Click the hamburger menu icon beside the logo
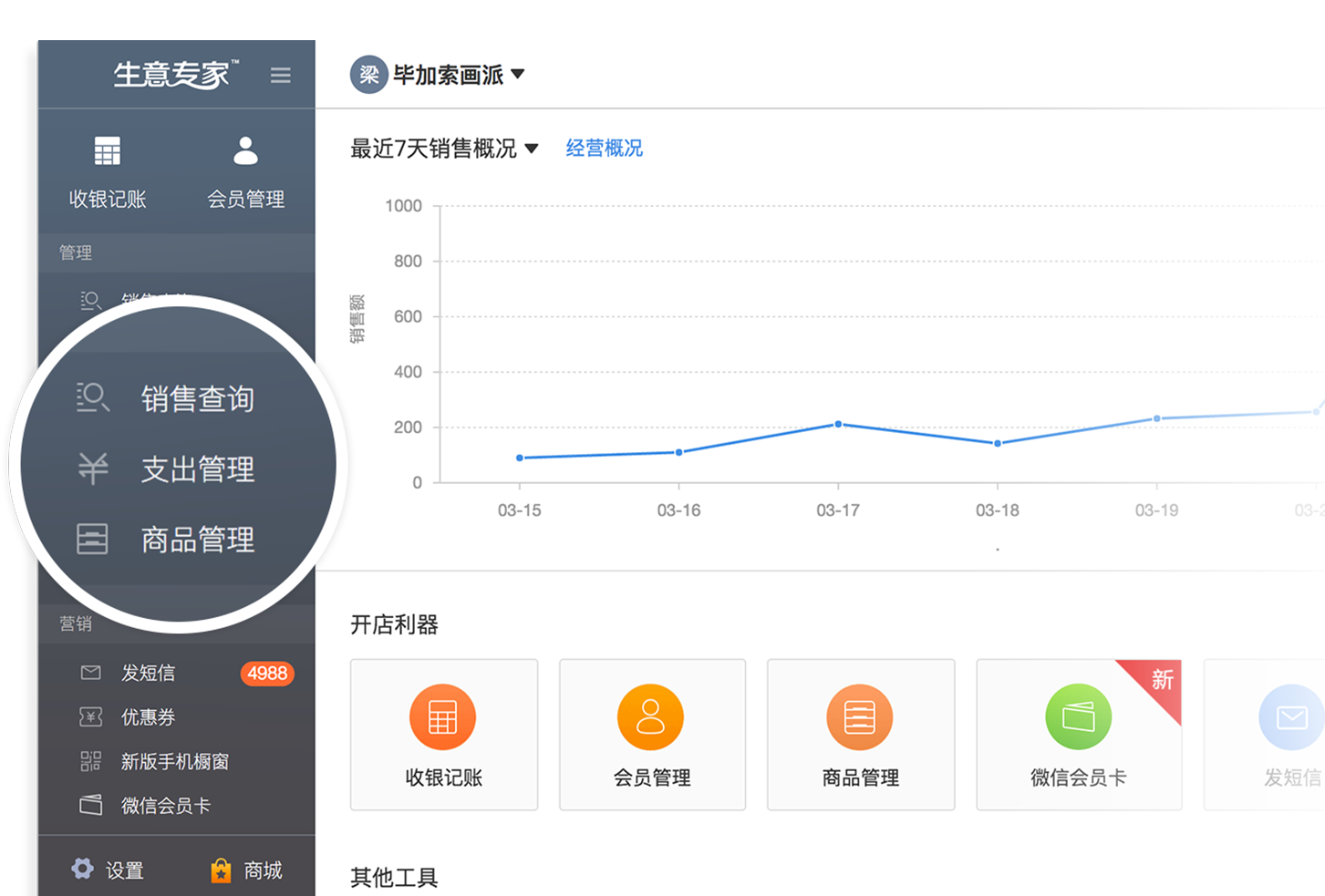Image resolution: width=1325 pixels, height=896 pixels. point(280,76)
